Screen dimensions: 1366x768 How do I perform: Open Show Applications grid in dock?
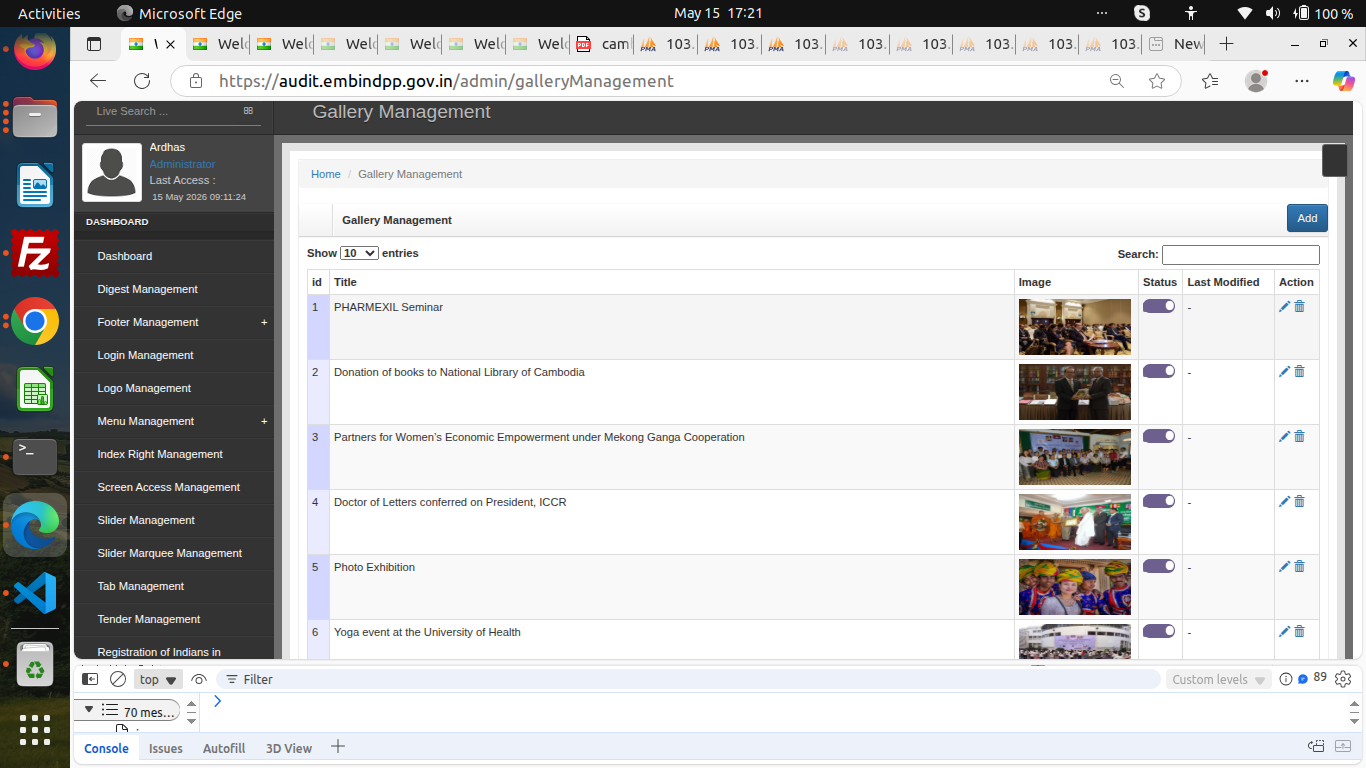coord(35,730)
